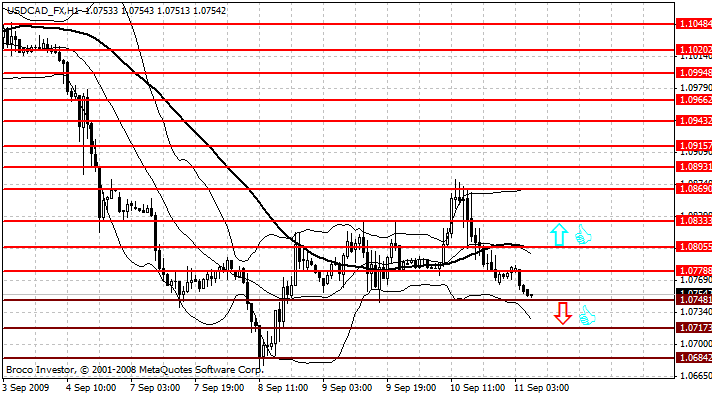Select the thumbs-up icon beside the down arrow
The width and height of the screenshot is (712, 395).
(x=587, y=316)
